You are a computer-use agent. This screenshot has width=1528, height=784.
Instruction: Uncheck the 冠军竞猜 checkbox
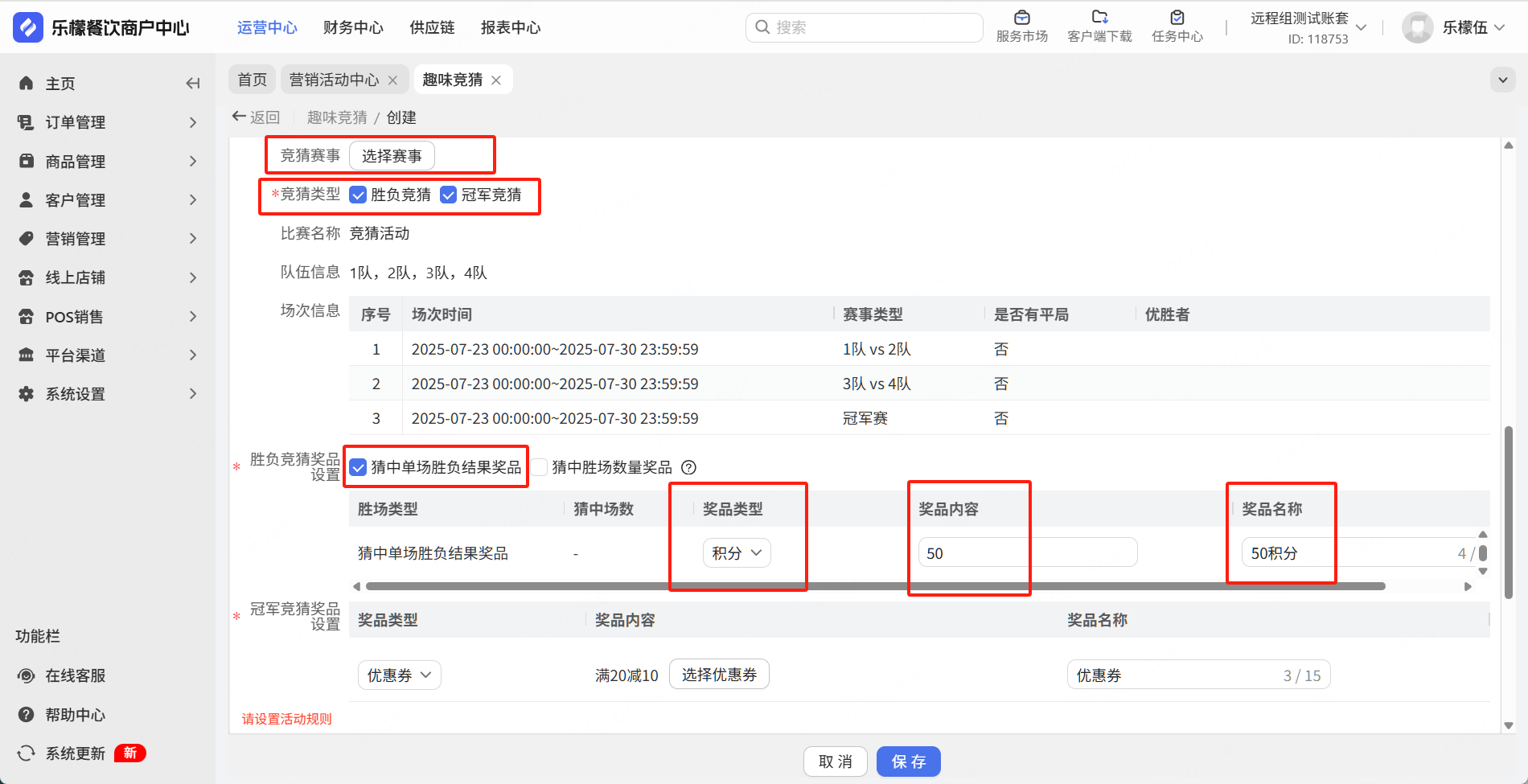[x=449, y=195]
